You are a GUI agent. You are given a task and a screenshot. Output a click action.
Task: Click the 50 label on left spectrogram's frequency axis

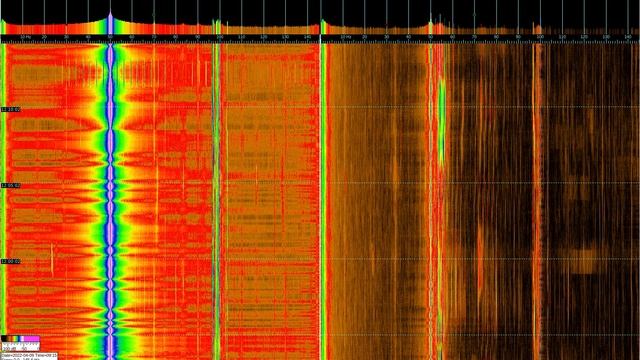coord(110,37)
